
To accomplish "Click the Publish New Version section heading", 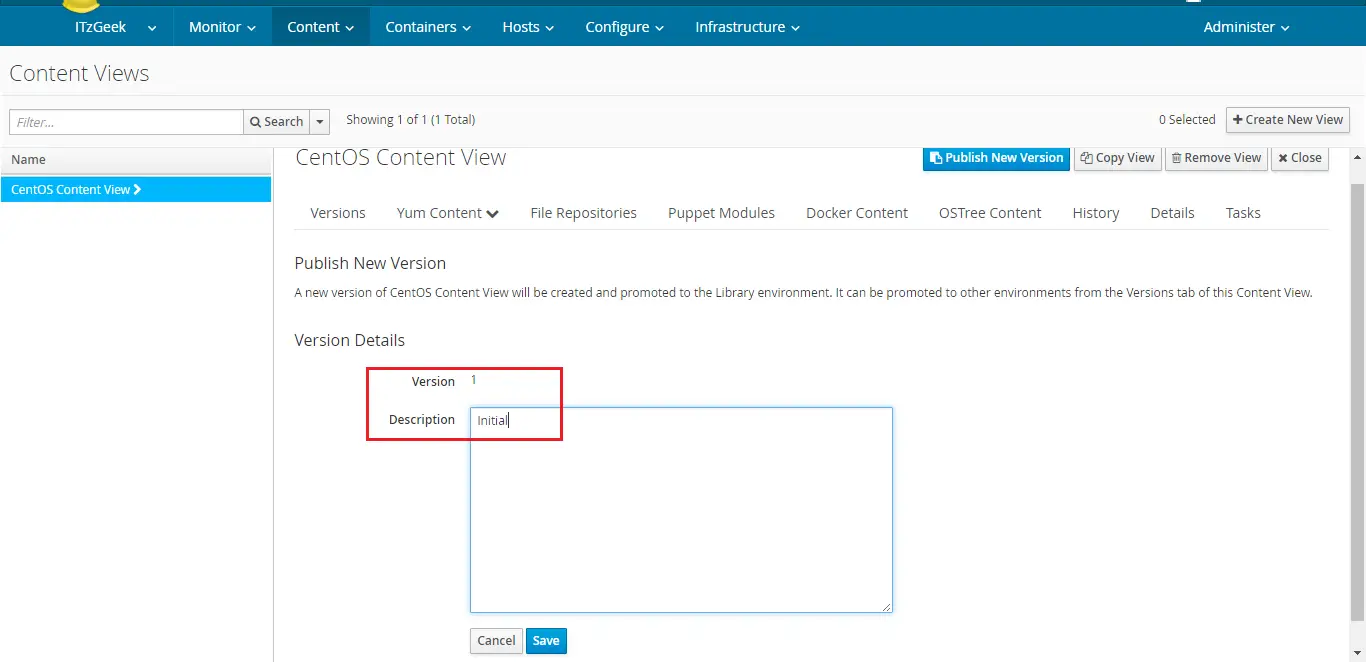I will point(370,263).
